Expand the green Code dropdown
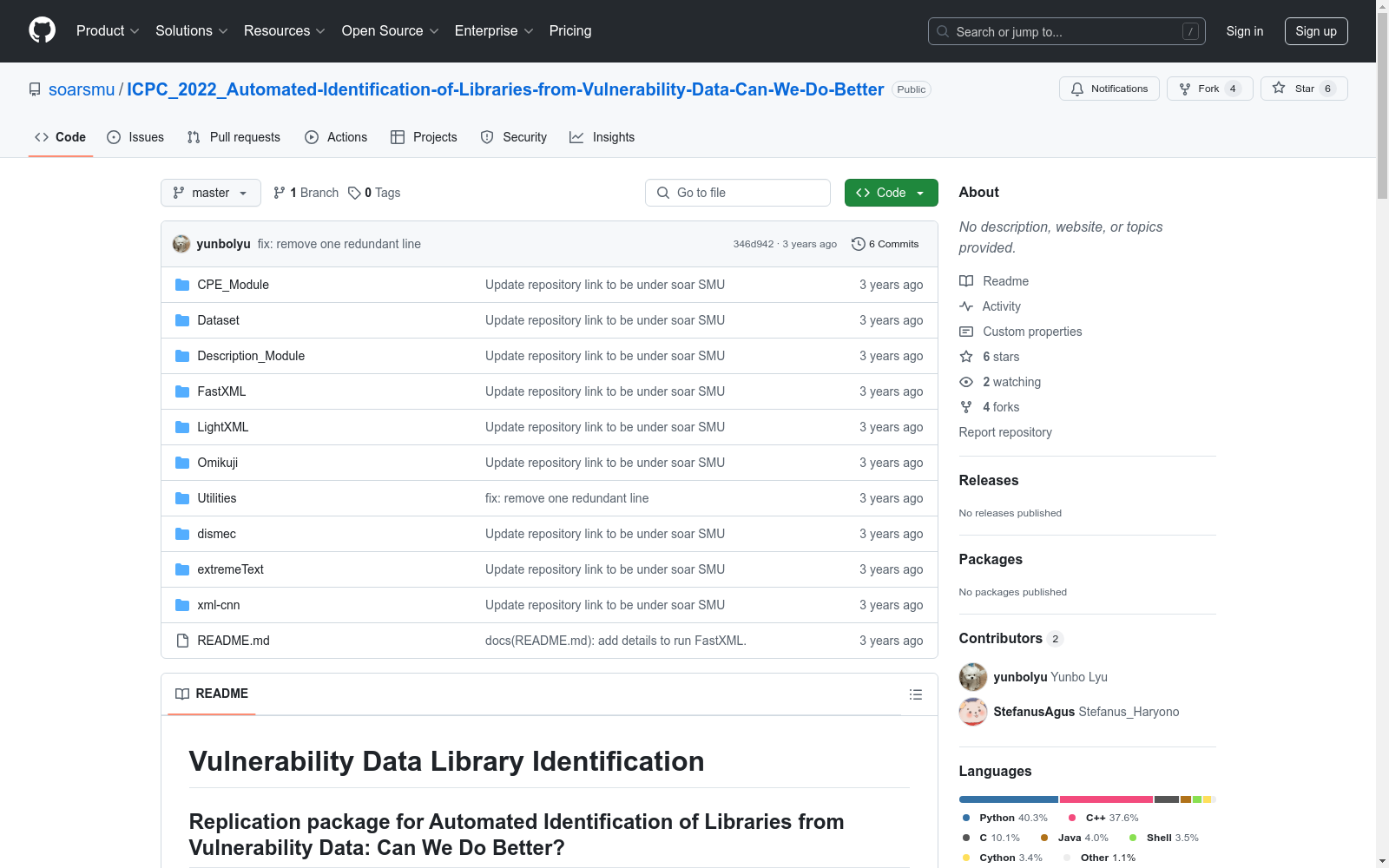The image size is (1389, 868). [891, 193]
